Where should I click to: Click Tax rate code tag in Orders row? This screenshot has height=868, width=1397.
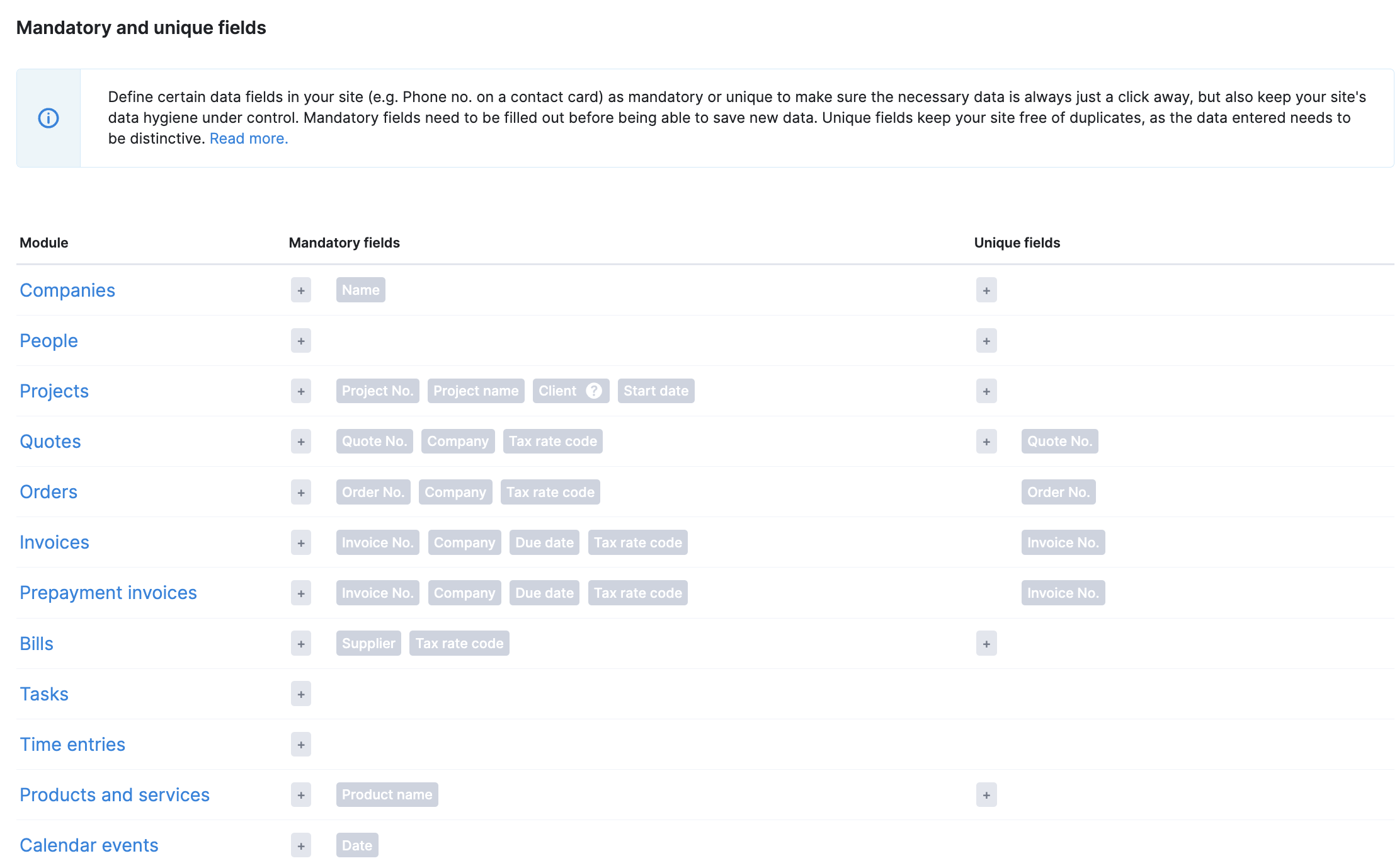tap(550, 492)
